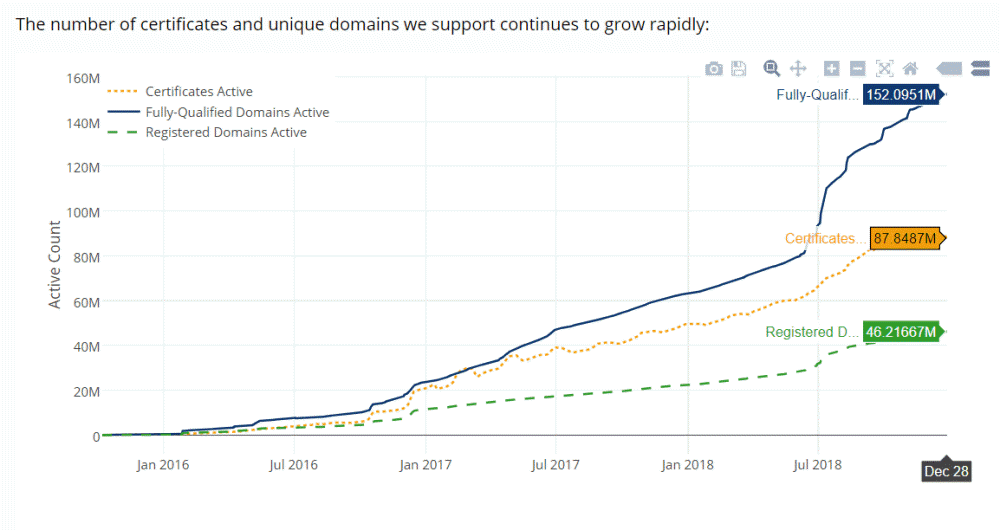Enable show closest data on hover
Screen dimensions: 1000x530
click(x=948, y=68)
